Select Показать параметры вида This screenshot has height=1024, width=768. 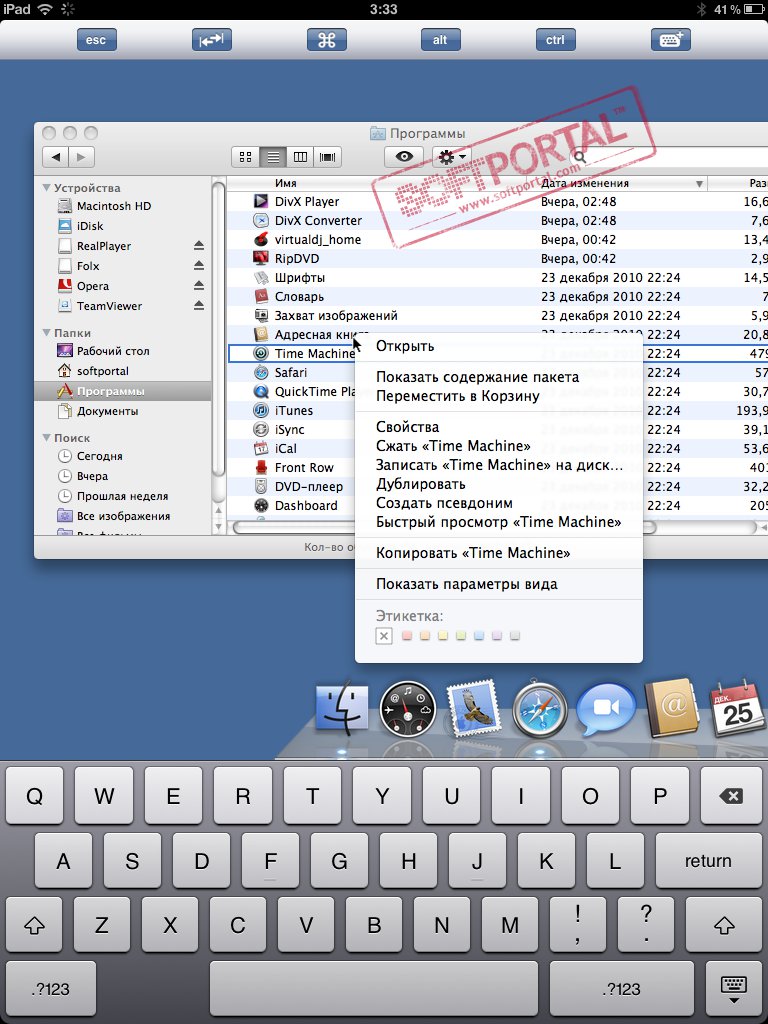499,584
